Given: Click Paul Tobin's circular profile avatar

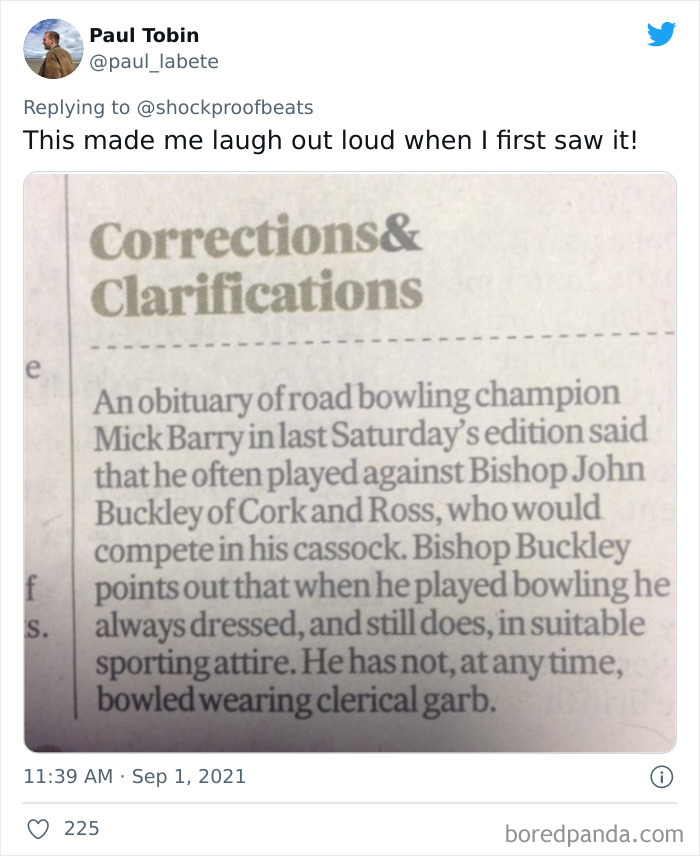Looking at the screenshot, I should click(52, 48).
